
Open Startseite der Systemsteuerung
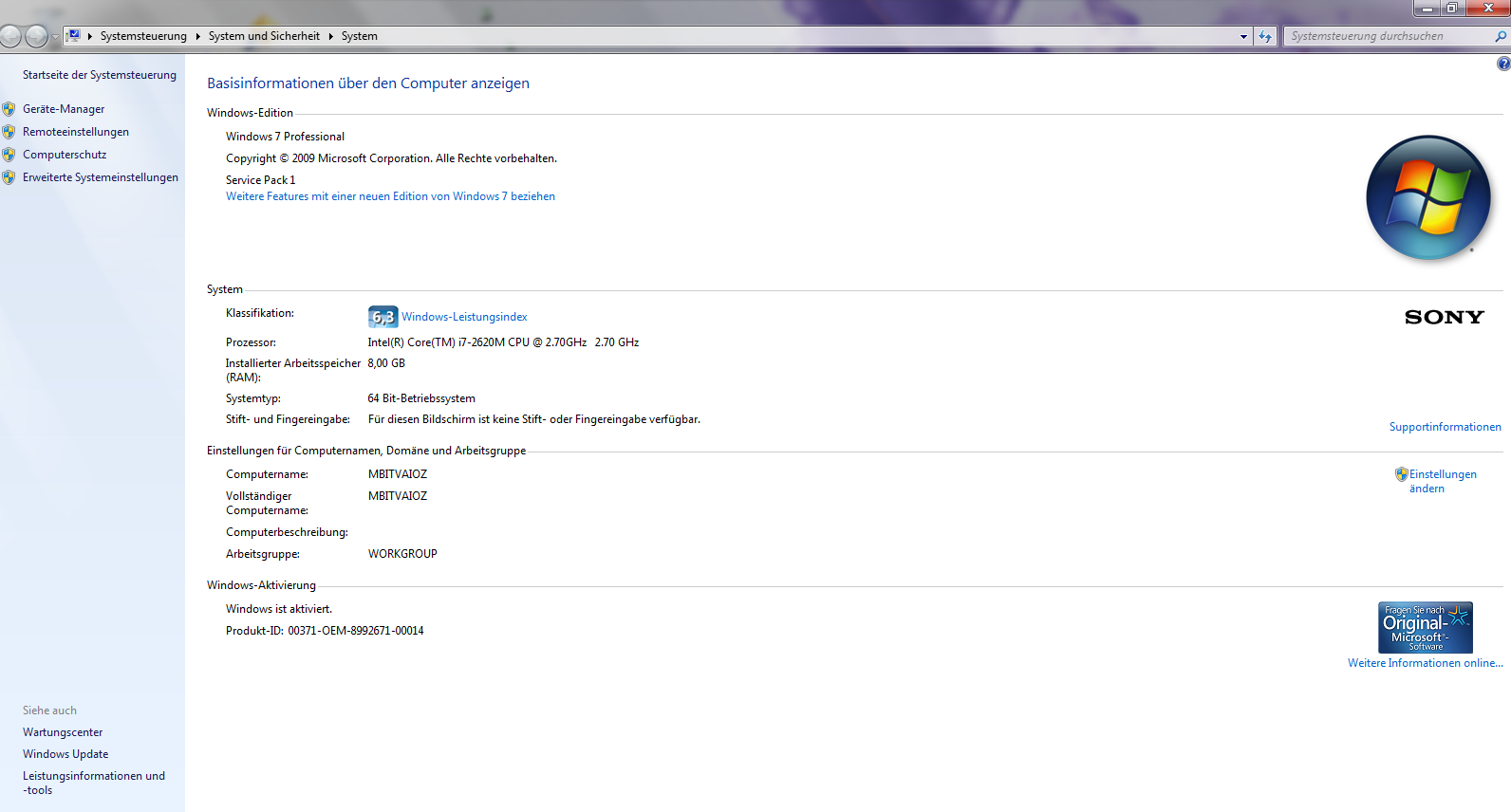100,75
